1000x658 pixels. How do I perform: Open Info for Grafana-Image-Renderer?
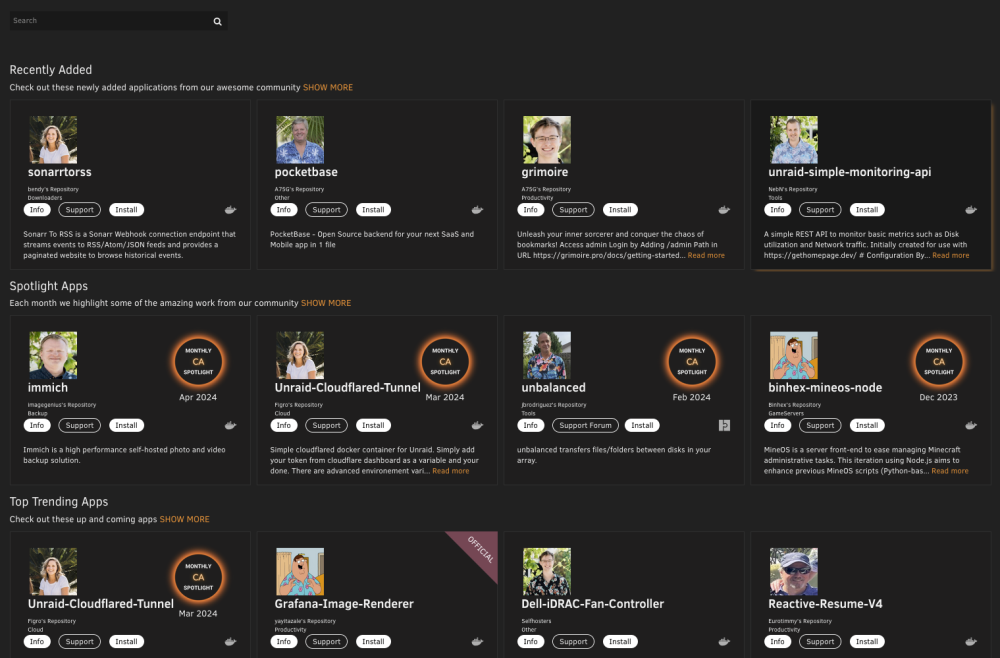click(284, 641)
